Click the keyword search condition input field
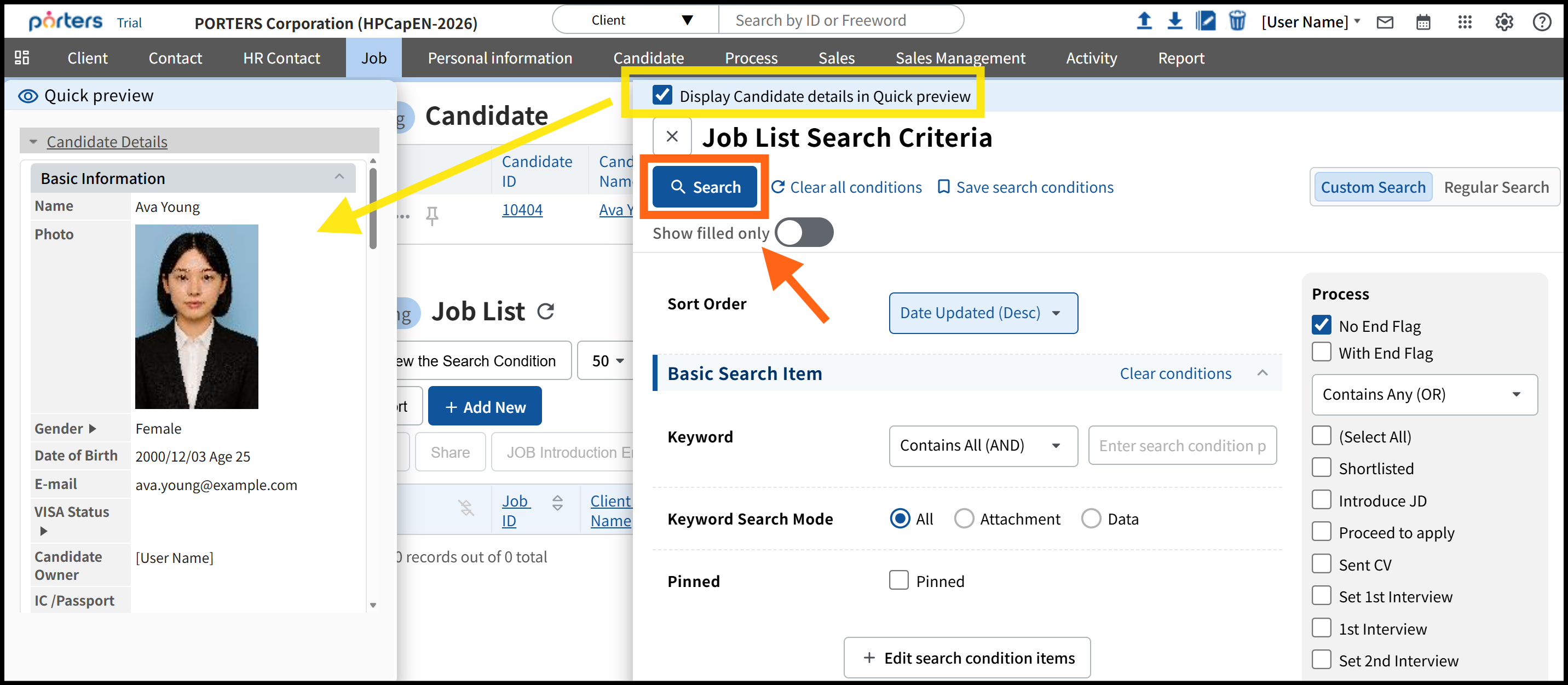Screen dimensions: 1568x685 [1181, 446]
